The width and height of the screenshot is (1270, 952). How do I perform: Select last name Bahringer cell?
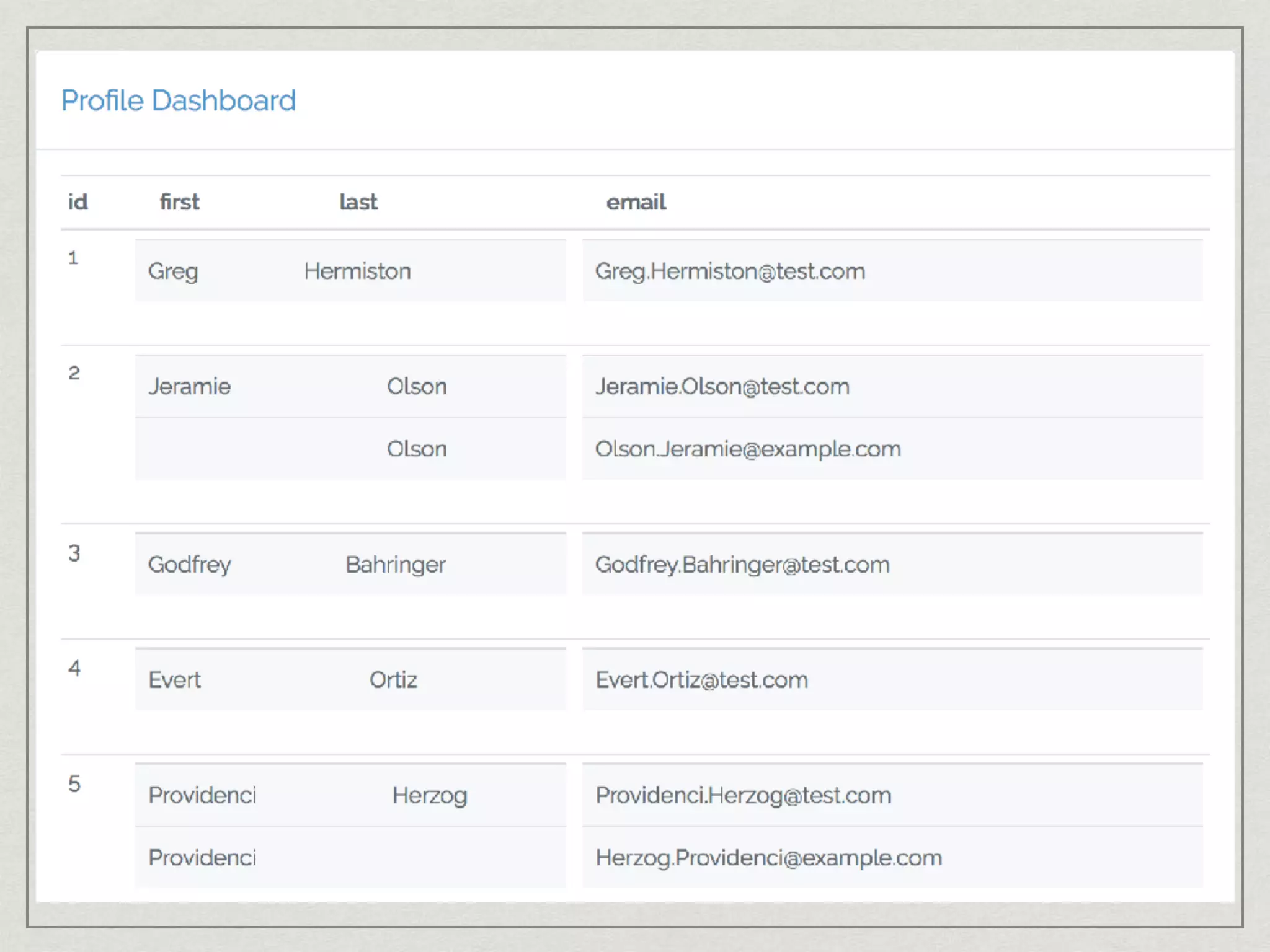396,565
